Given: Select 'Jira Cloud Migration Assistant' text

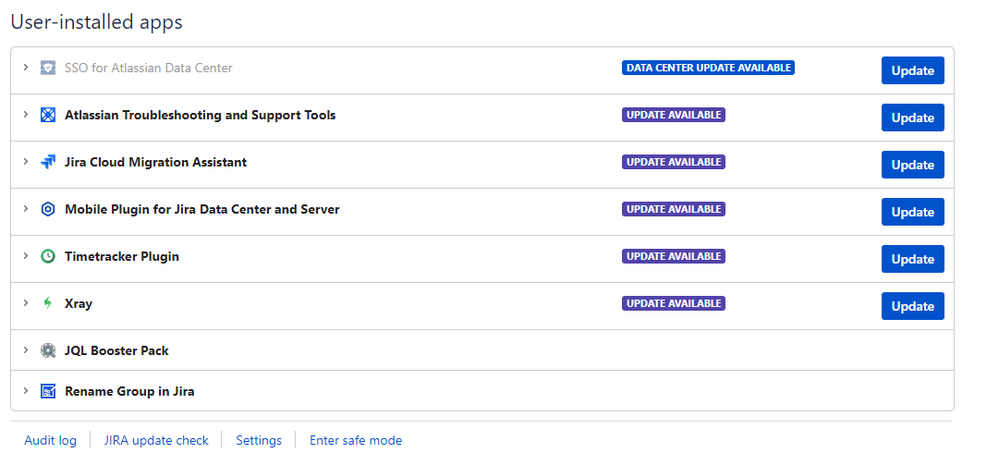Looking at the screenshot, I should point(155,162).
